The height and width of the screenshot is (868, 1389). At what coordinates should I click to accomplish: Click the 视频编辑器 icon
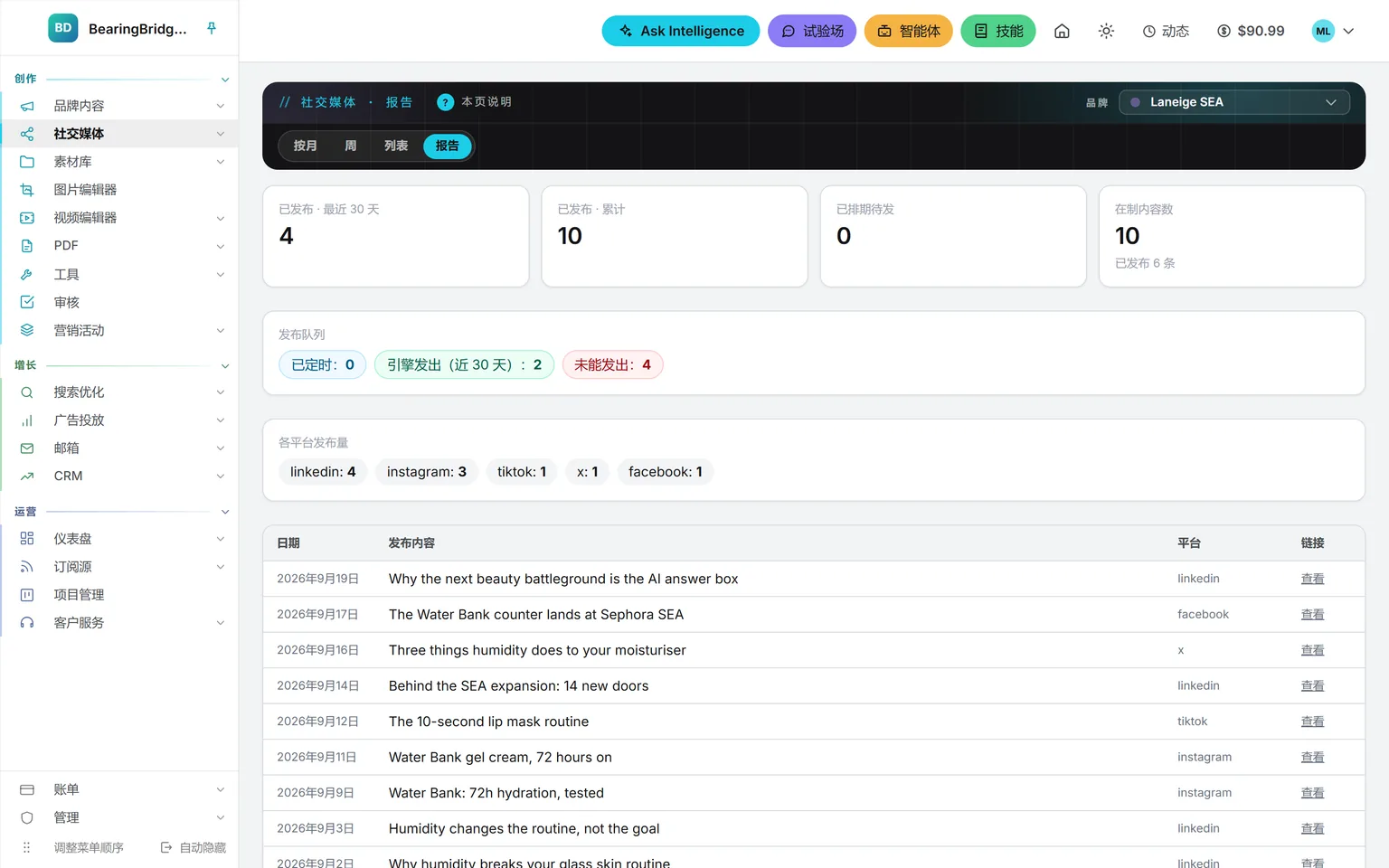27,218
